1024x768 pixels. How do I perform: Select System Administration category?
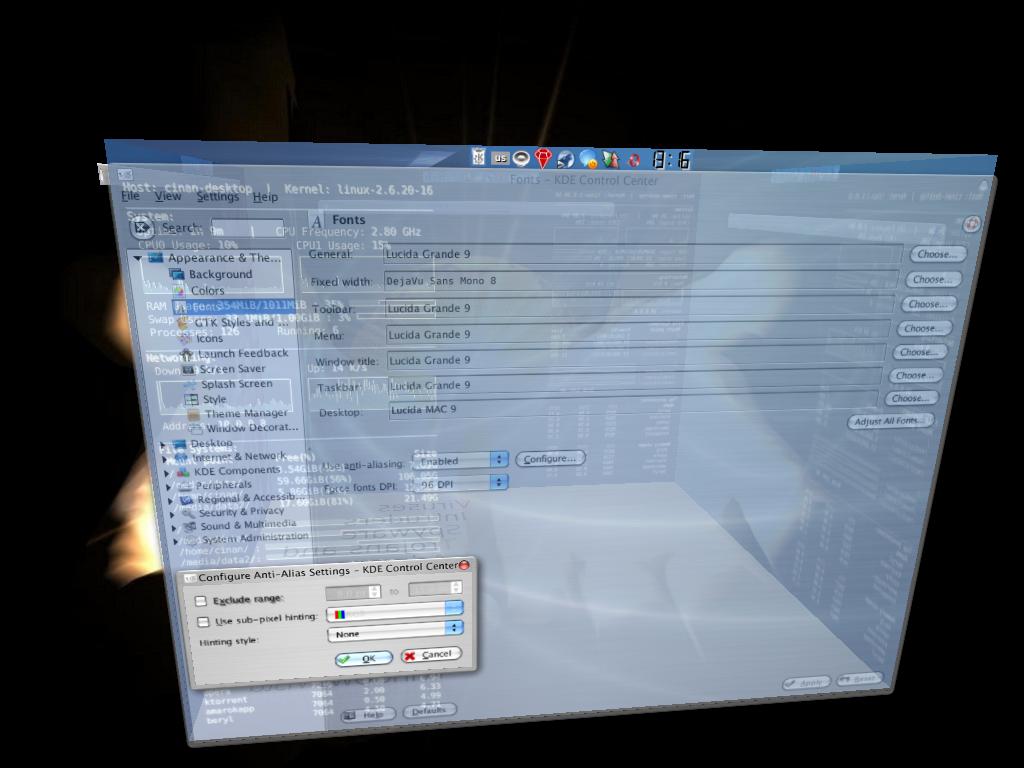(255, 537)
